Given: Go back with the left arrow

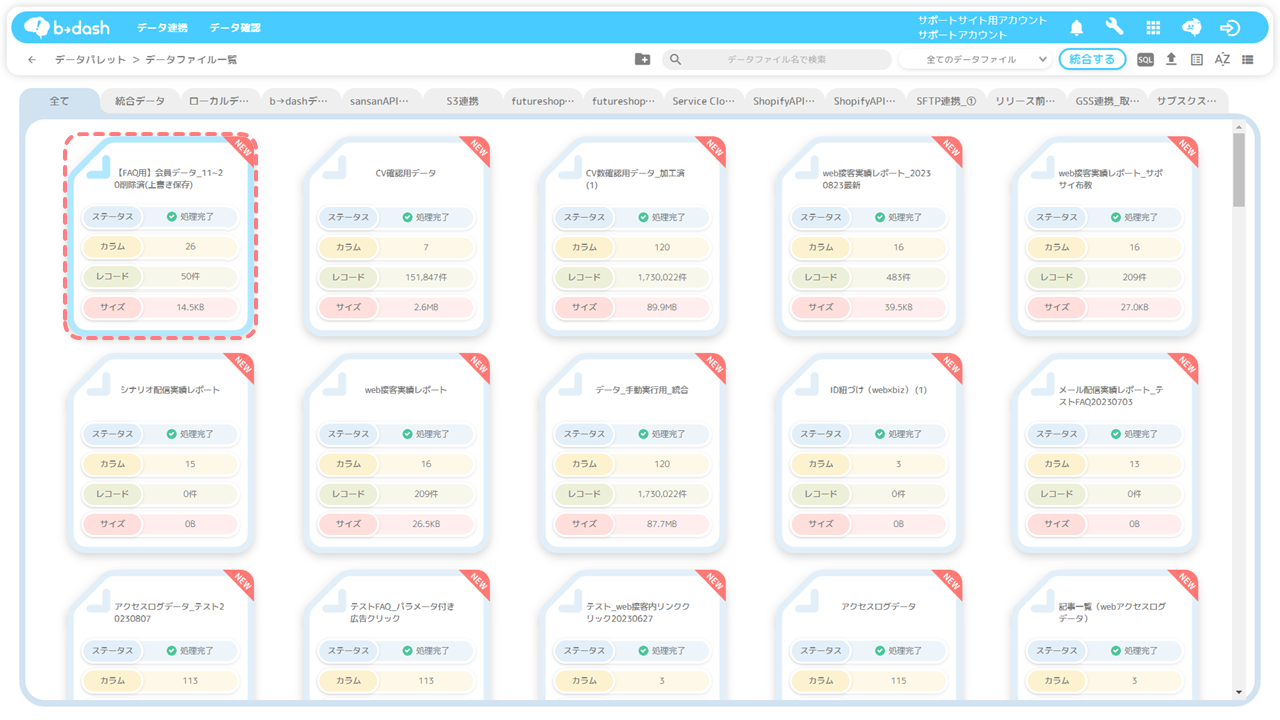Looking at the screenshot, I should (x=32, y=60).
